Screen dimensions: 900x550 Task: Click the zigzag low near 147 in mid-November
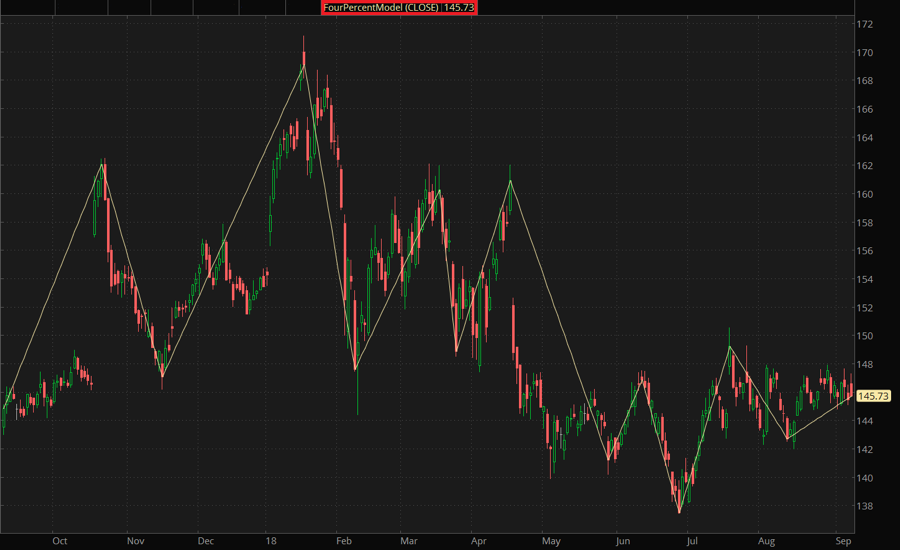click(162, 375)
